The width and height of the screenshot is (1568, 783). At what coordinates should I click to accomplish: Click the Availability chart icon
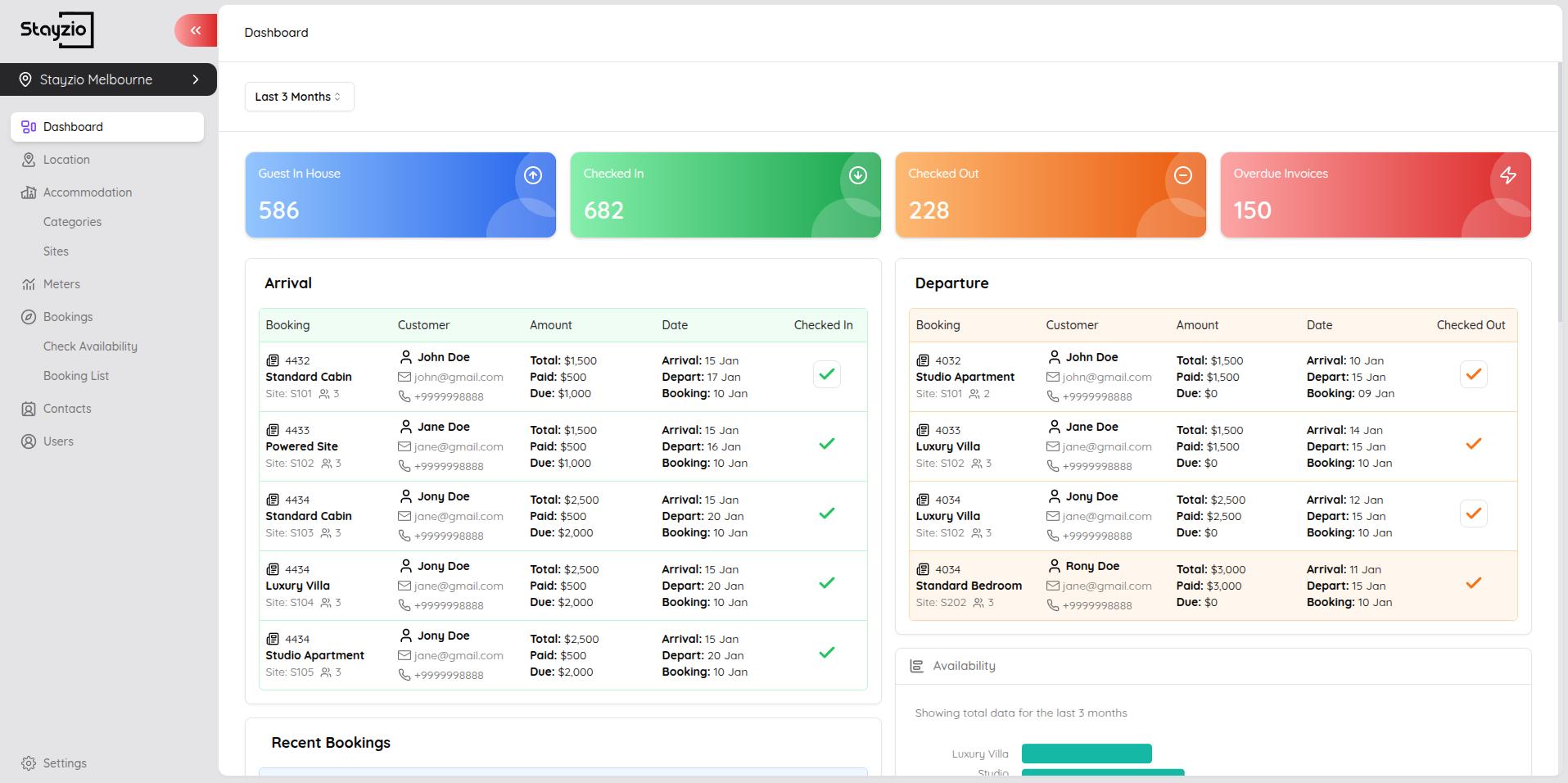point(917,666)
